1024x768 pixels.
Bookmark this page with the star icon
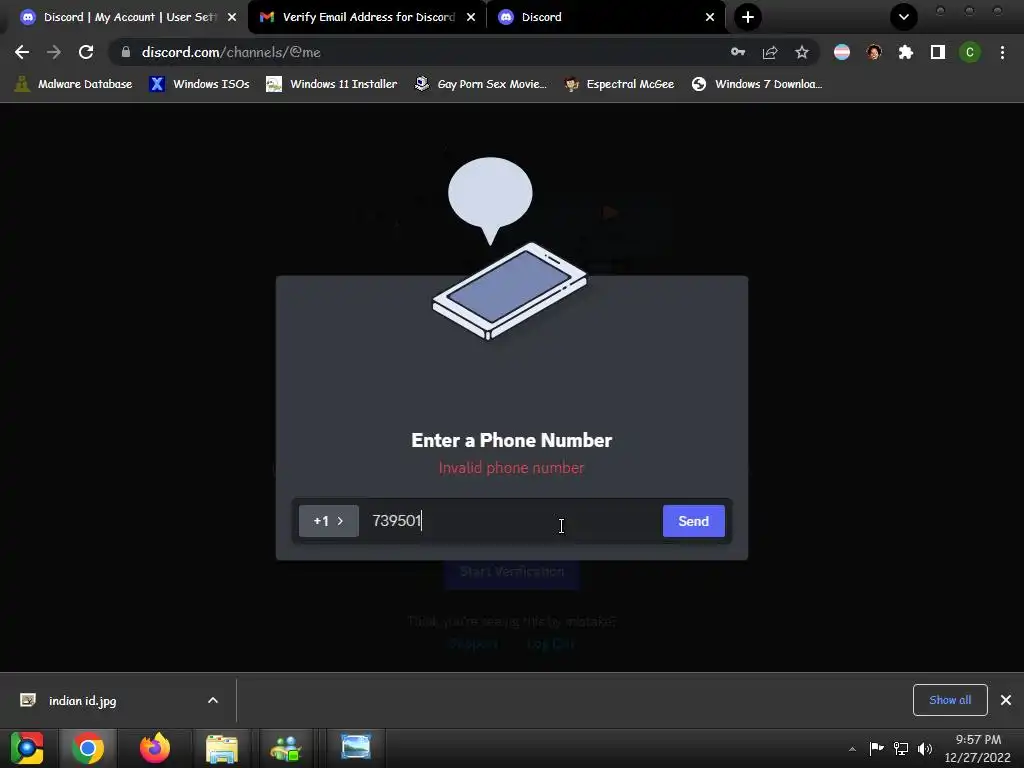click(x=802, y=52)
